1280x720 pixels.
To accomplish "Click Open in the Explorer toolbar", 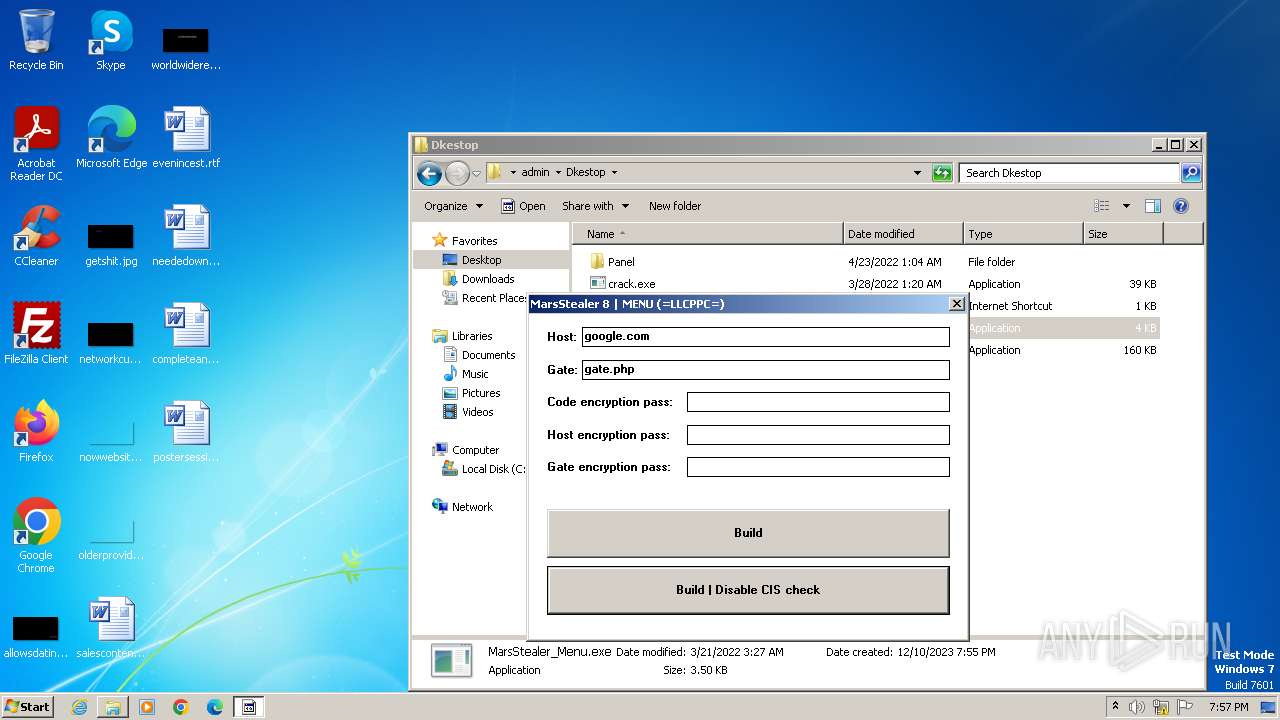I will click(x=523, y=206).
